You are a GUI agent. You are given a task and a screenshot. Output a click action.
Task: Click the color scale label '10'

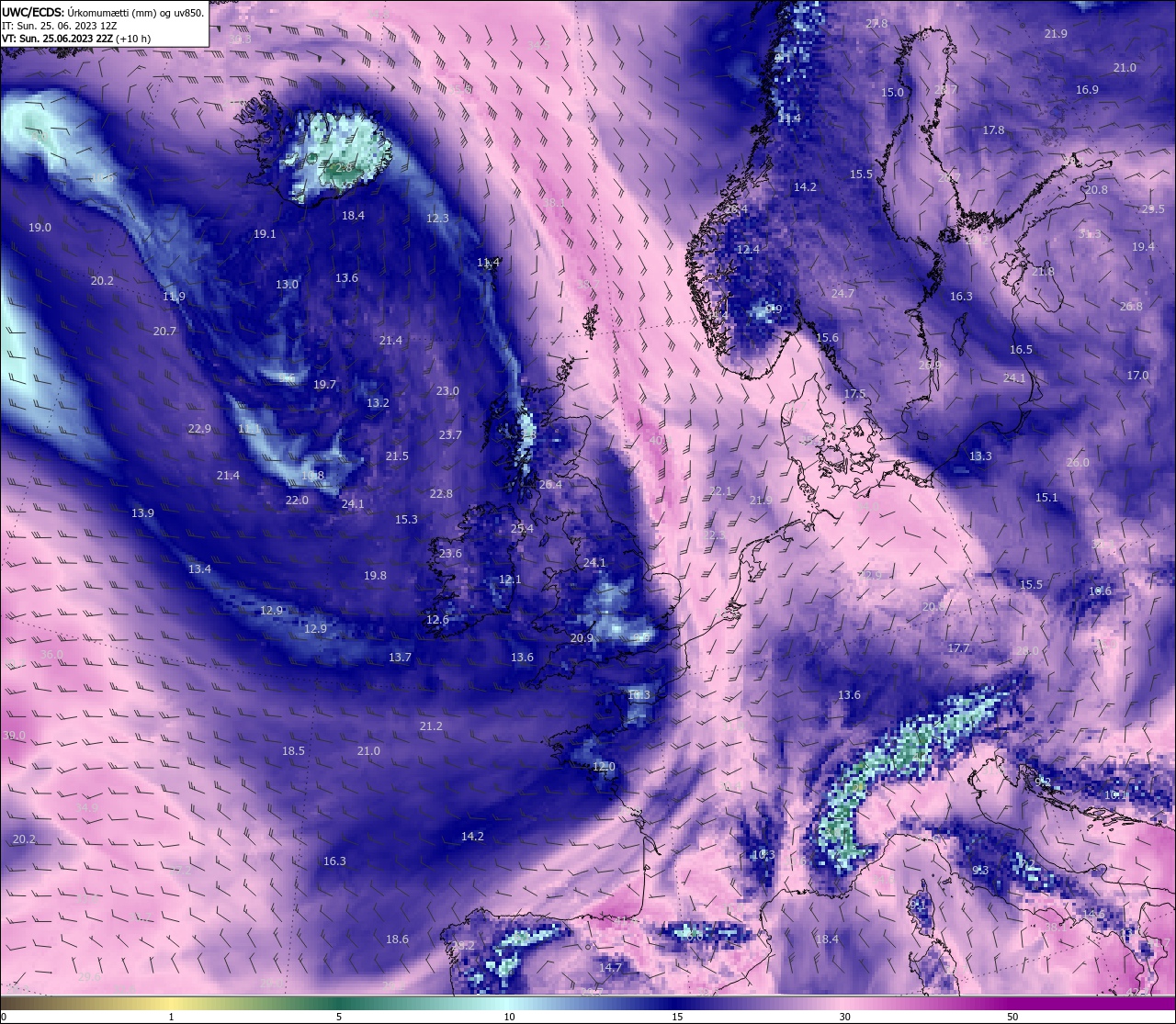[x=509, y=1017]
